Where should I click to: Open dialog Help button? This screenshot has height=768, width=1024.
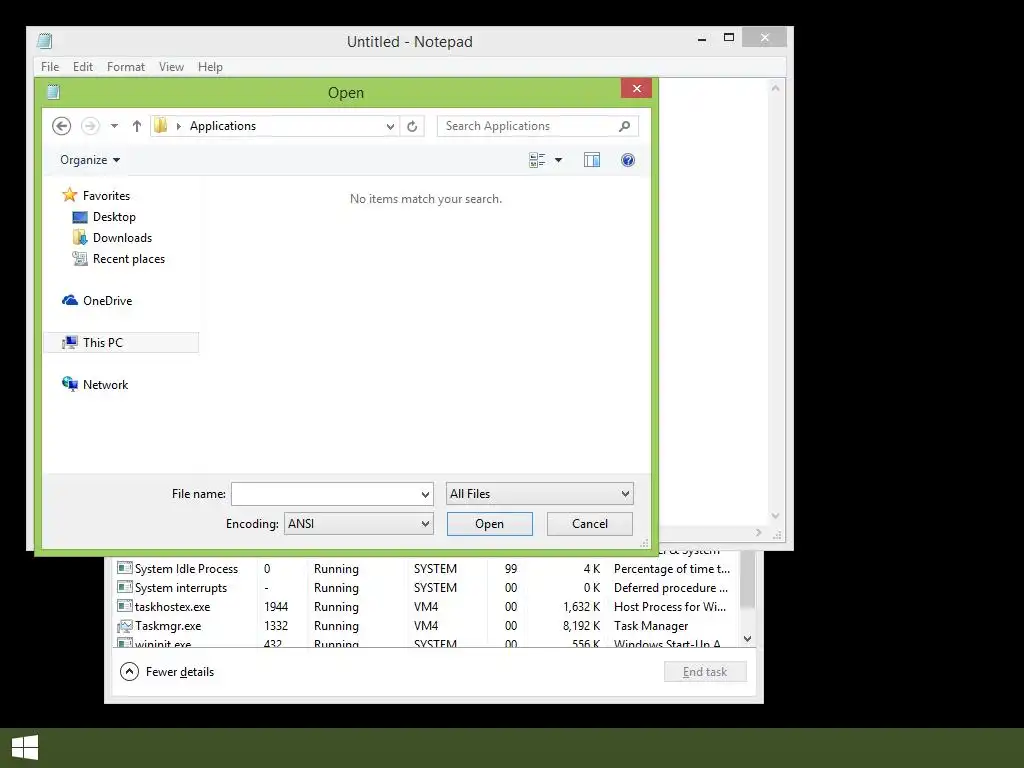pyautogui.click(x=628, y=160)
